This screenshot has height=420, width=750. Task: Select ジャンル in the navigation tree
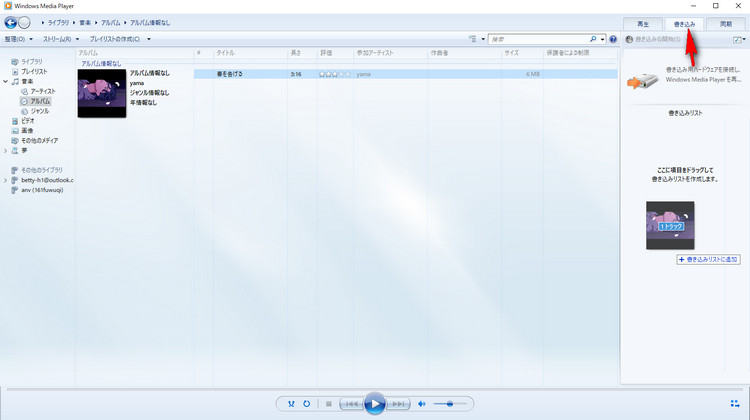click(x=39, y=111)
